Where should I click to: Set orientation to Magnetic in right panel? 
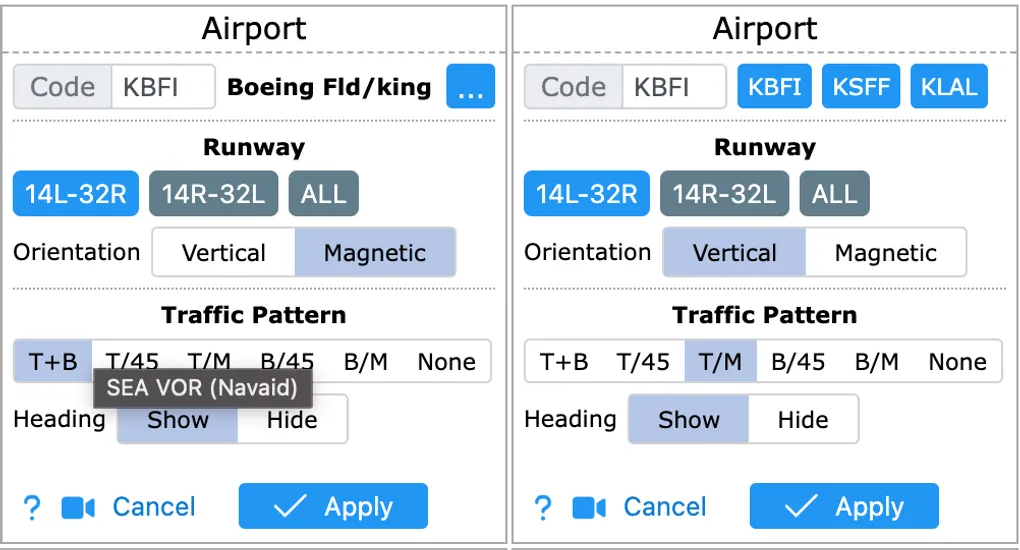(x=885, y=253)
